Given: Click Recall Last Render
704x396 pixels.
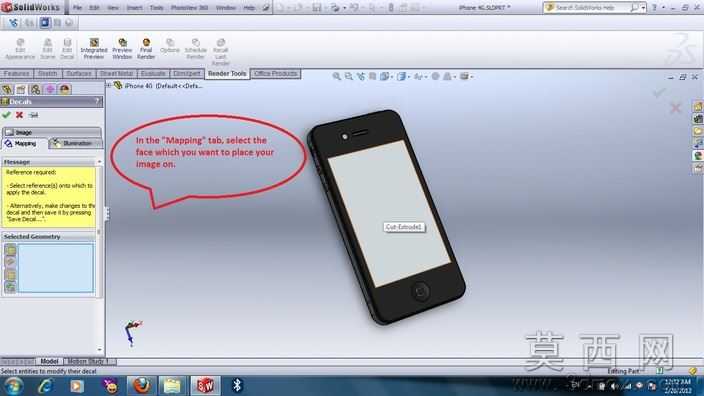Looking at the screenshot, I should coord(220,52).
